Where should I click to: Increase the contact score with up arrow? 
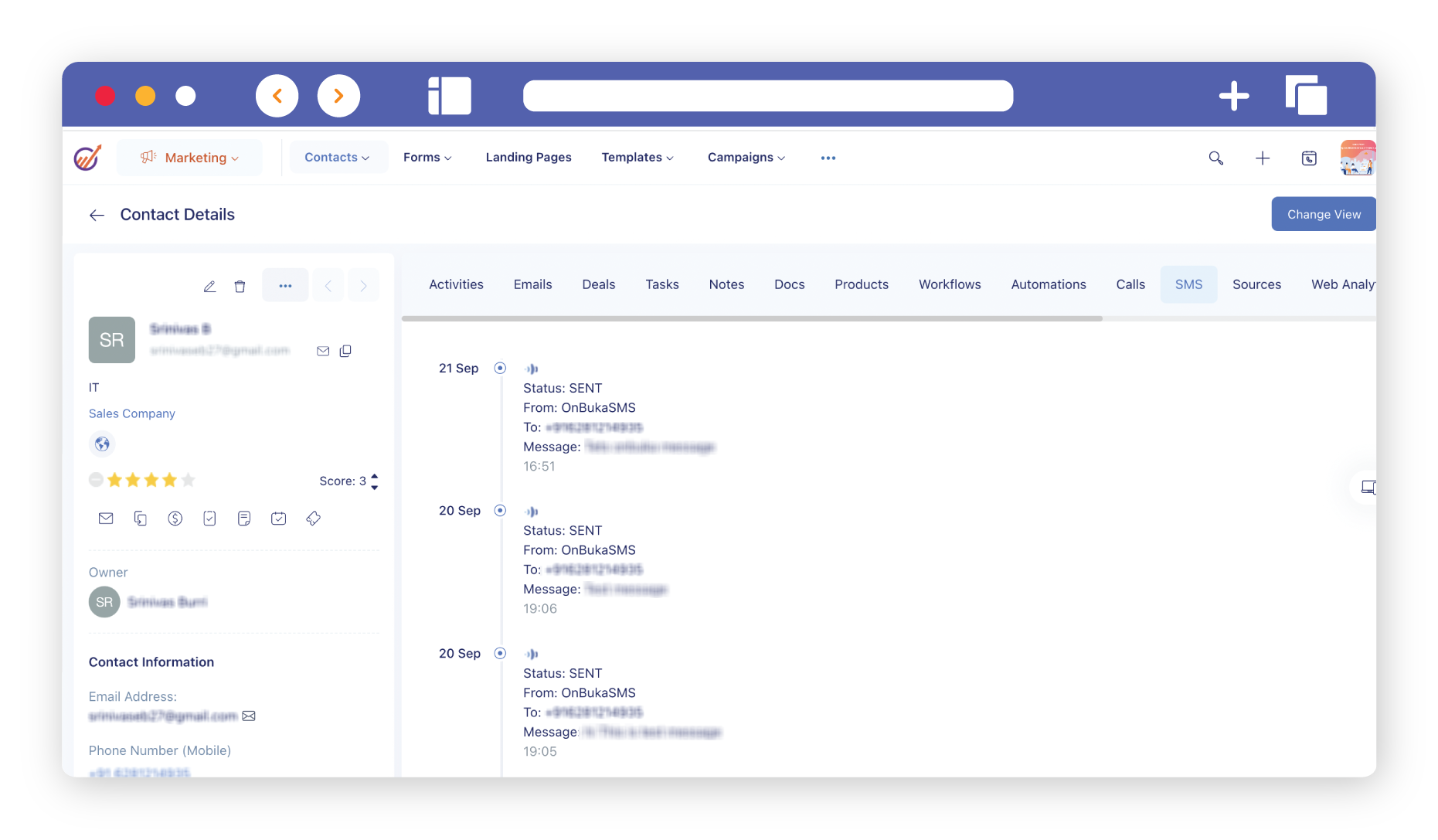click(375, 476)
